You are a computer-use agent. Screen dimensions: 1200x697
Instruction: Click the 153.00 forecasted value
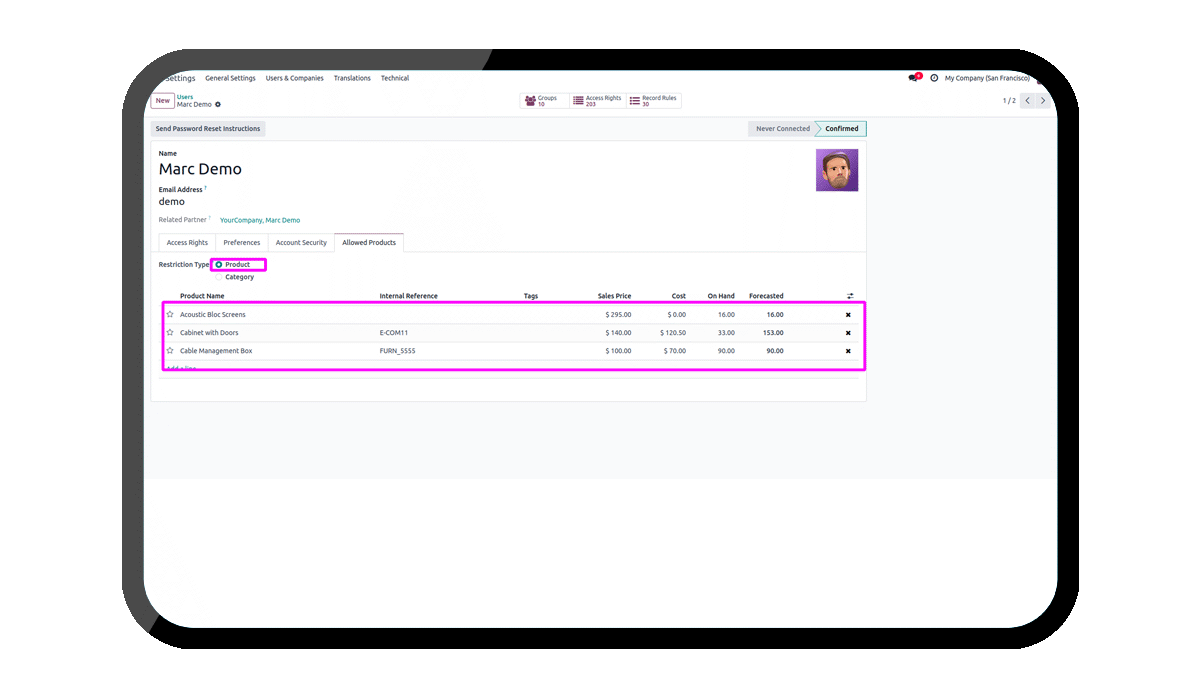click(773, 333)
